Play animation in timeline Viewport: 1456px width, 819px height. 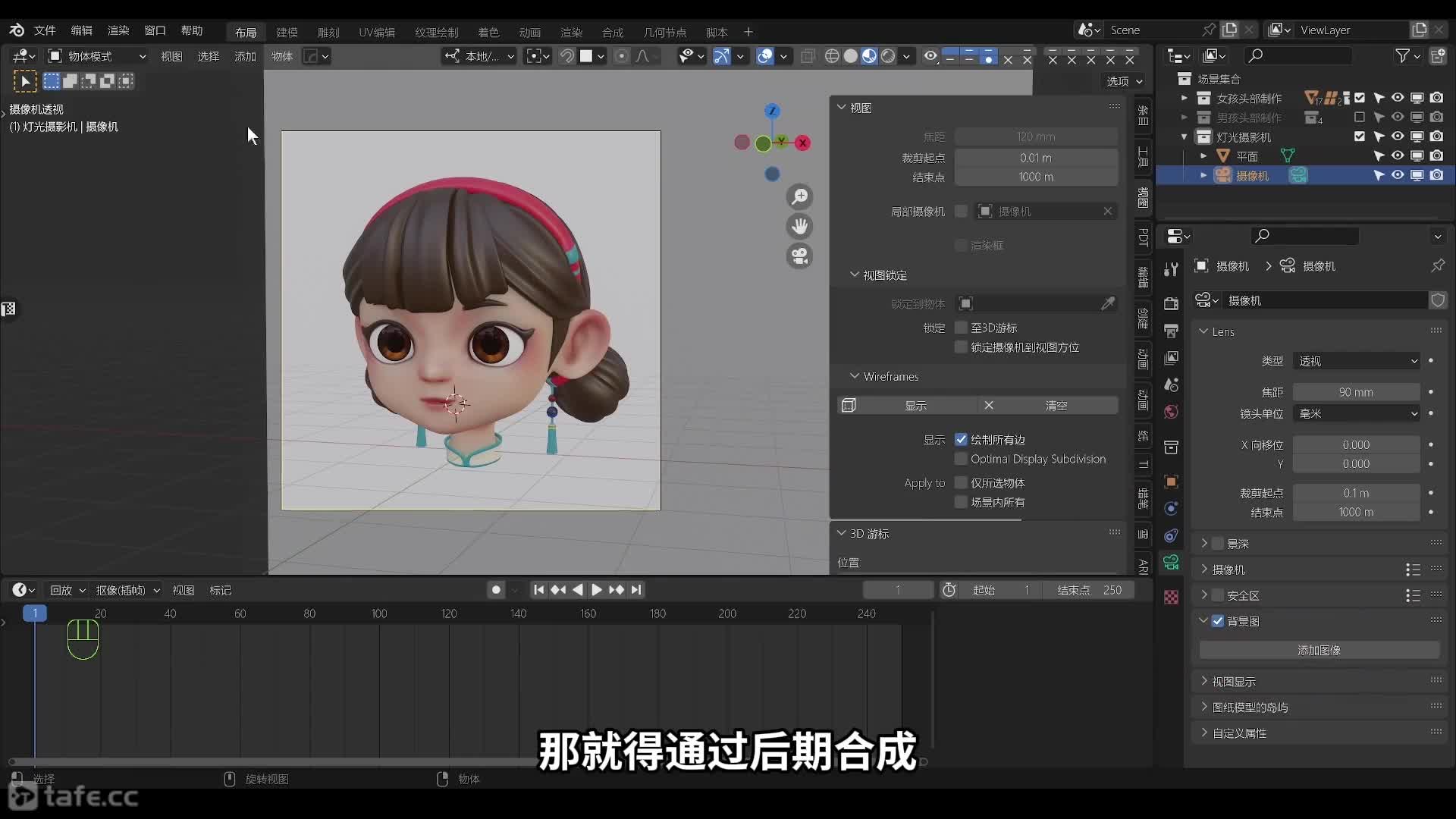[x=596, y=590]
